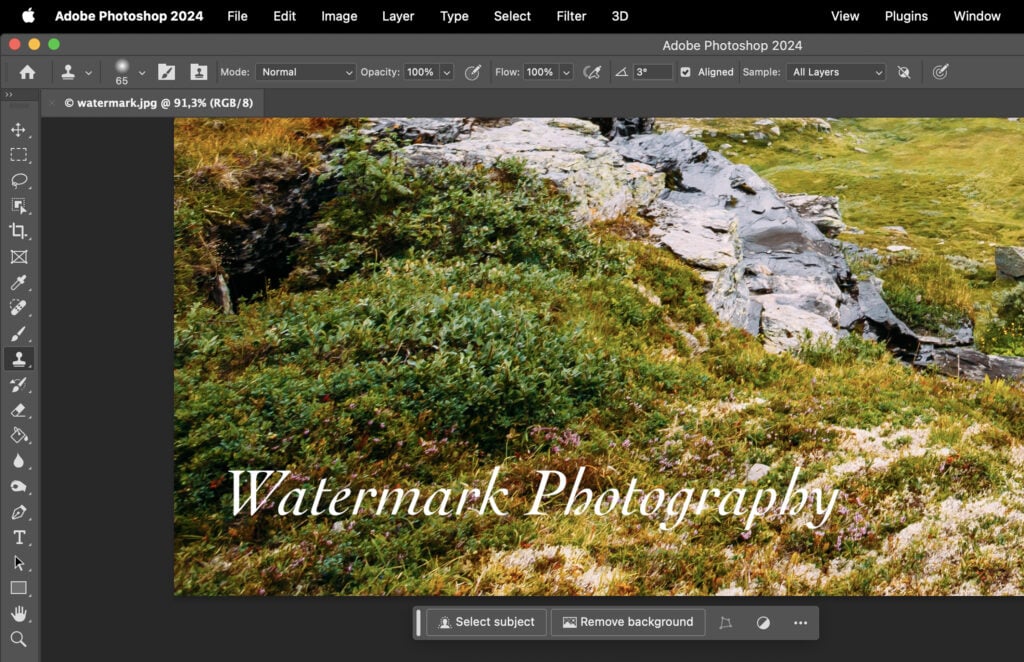Select the Eraser tool
The width and height of the screenshot is (1024, 662).
[20, 410]
